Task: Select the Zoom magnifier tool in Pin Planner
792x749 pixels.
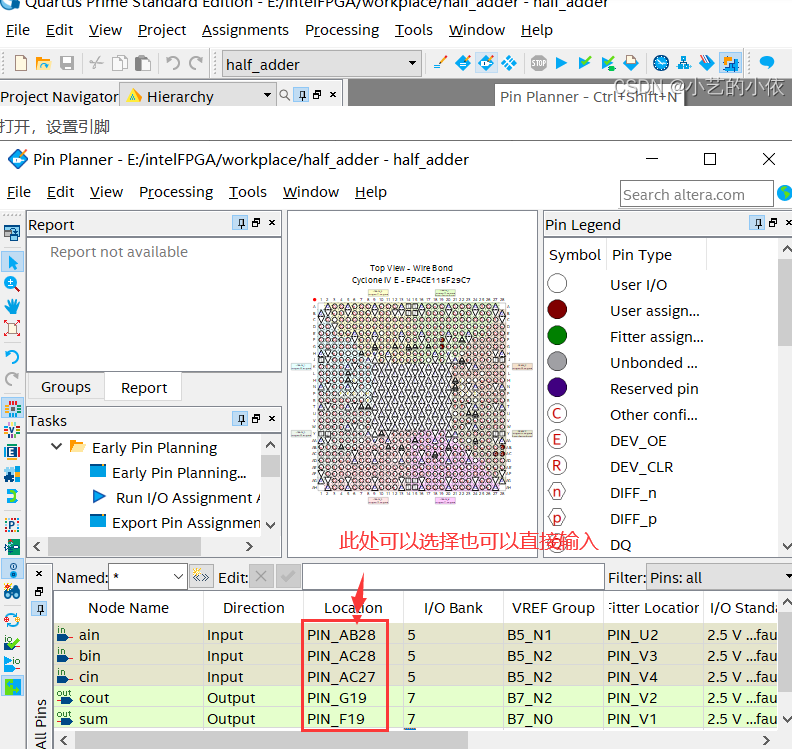Action: (x=12, y=284)
